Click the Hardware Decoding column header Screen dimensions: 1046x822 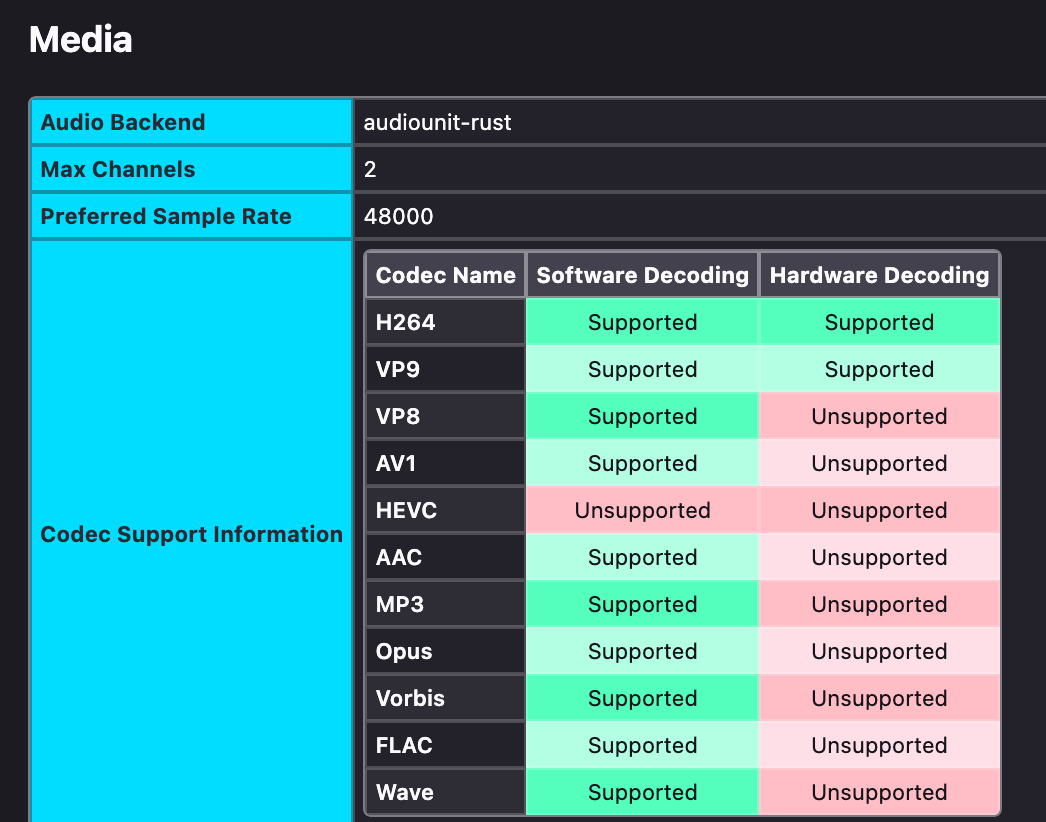(x=879, y=275)
